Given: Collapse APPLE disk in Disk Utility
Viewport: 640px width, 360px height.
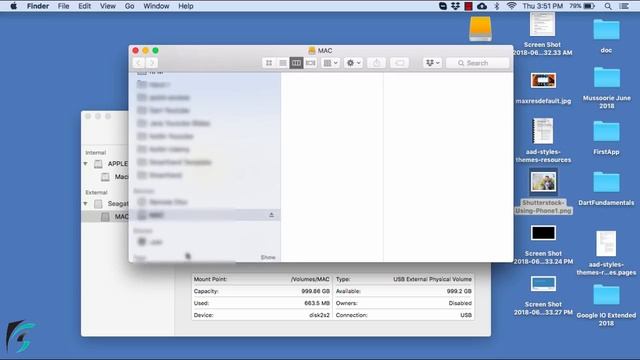Looking at the screenshot, I should pos(86,164).
